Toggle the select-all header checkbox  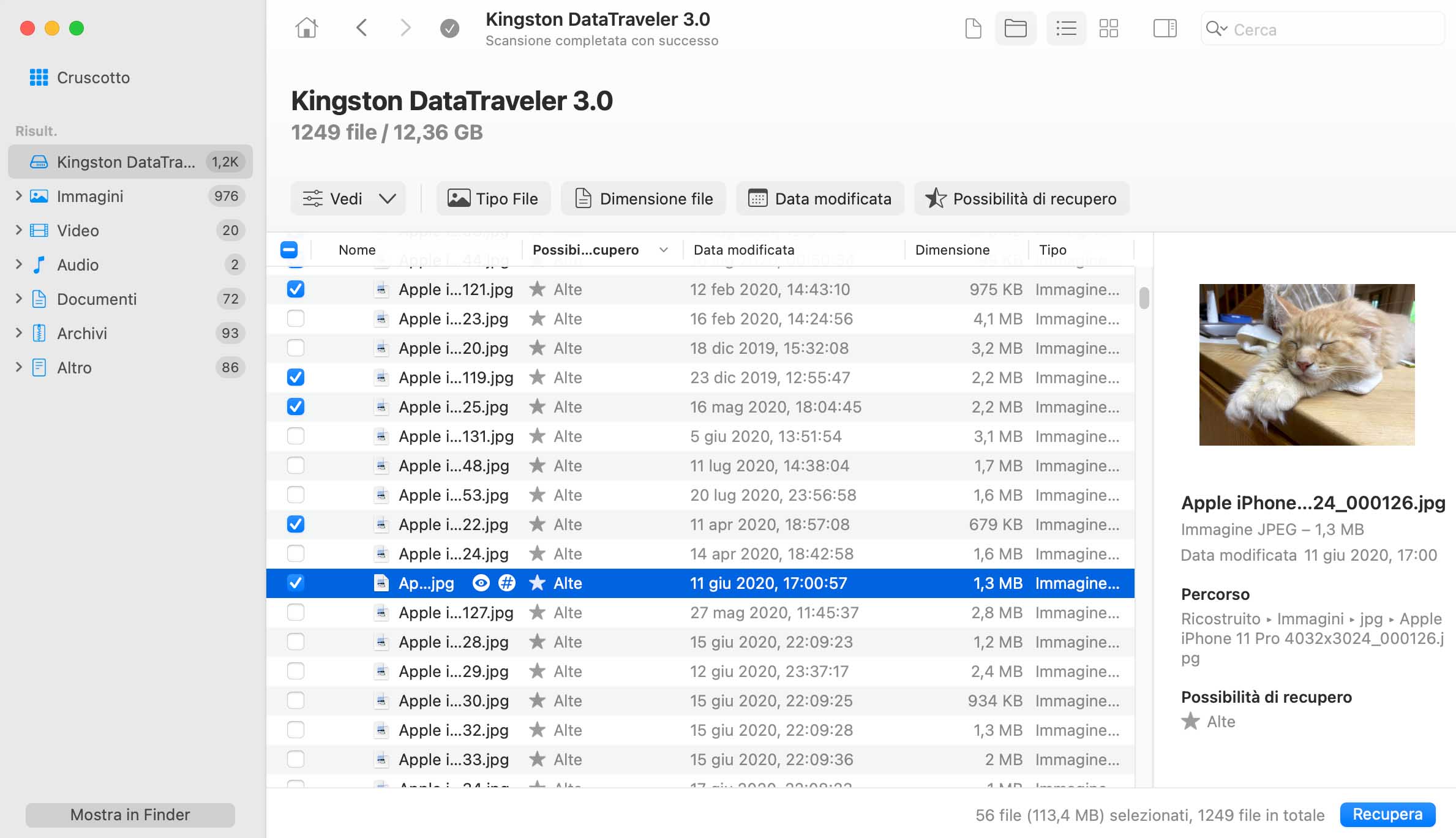pyautogui.click(x=289, y=250)
